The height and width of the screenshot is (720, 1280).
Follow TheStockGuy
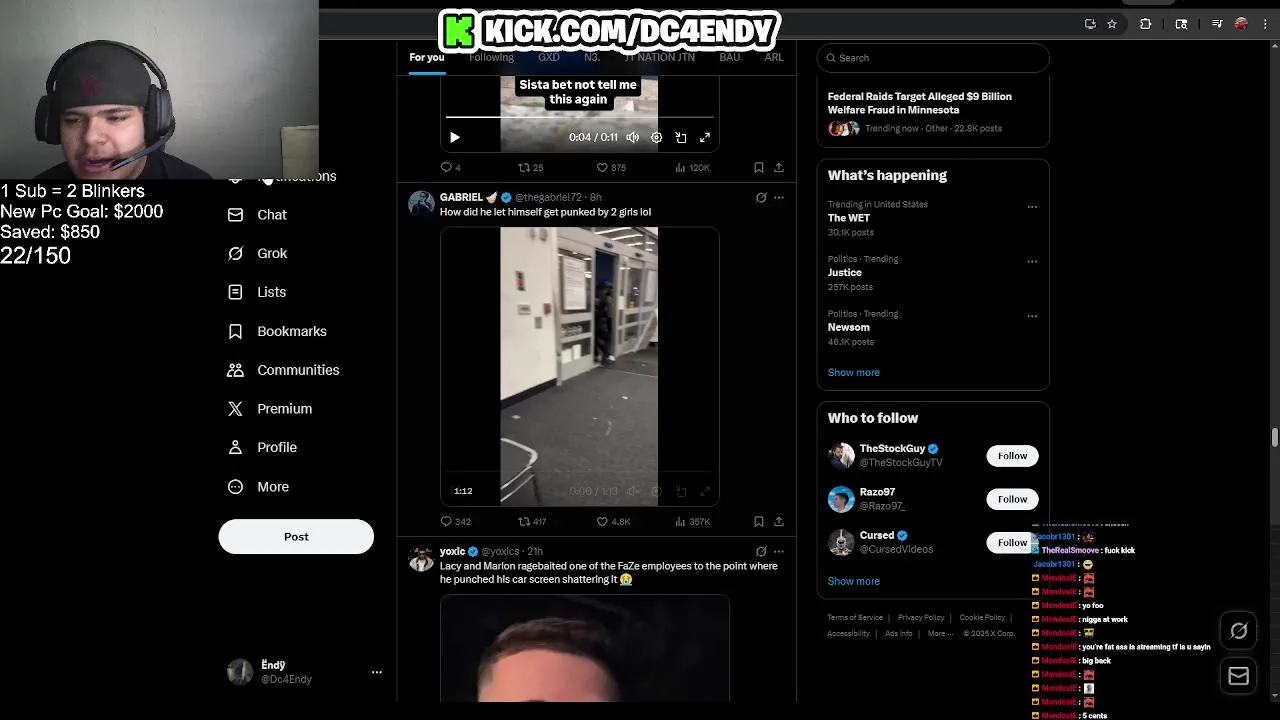pyautogui.click(x=1012, y=456)
